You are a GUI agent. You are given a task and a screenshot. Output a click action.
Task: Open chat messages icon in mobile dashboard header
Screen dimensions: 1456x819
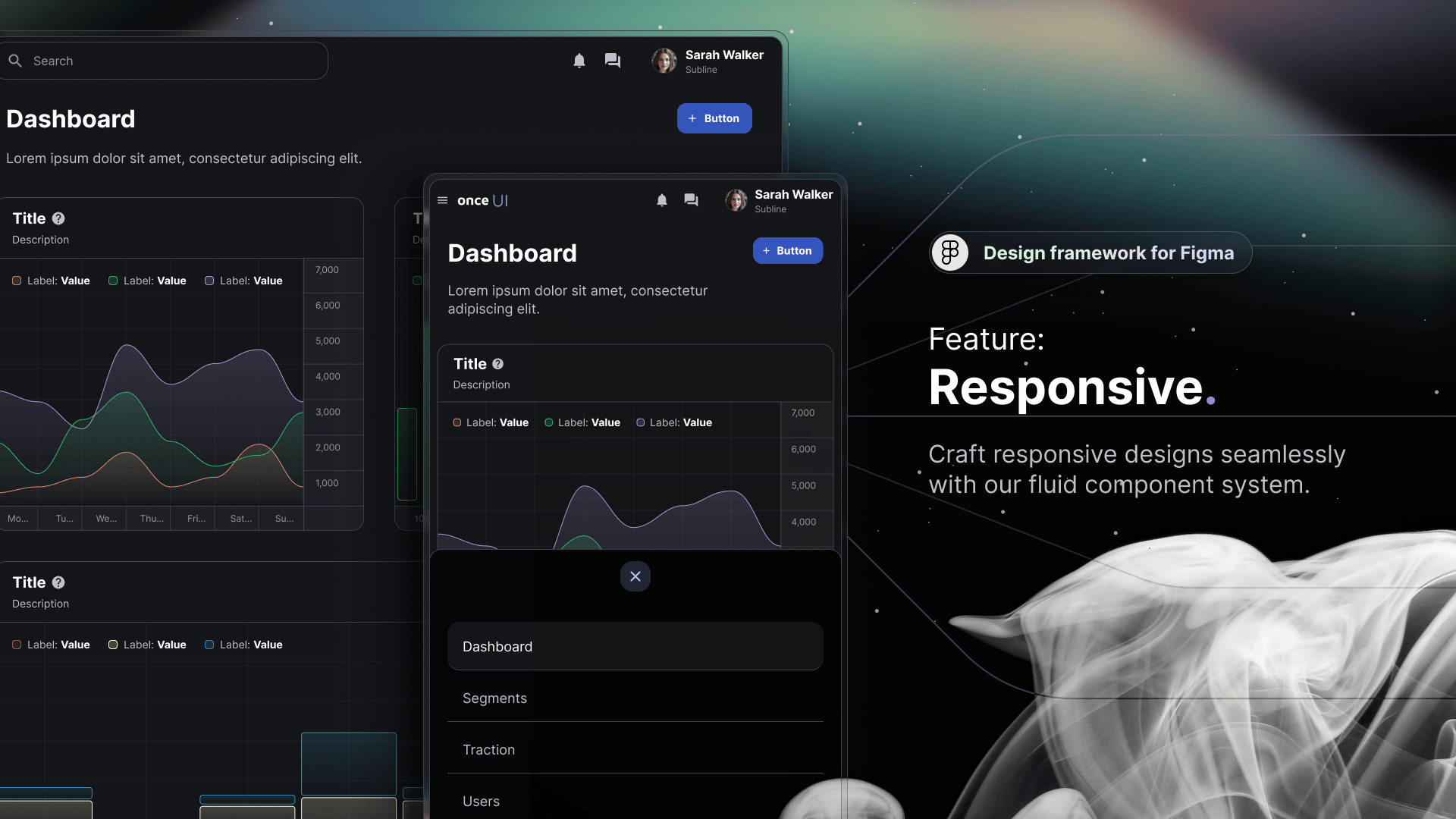[691, 200]
